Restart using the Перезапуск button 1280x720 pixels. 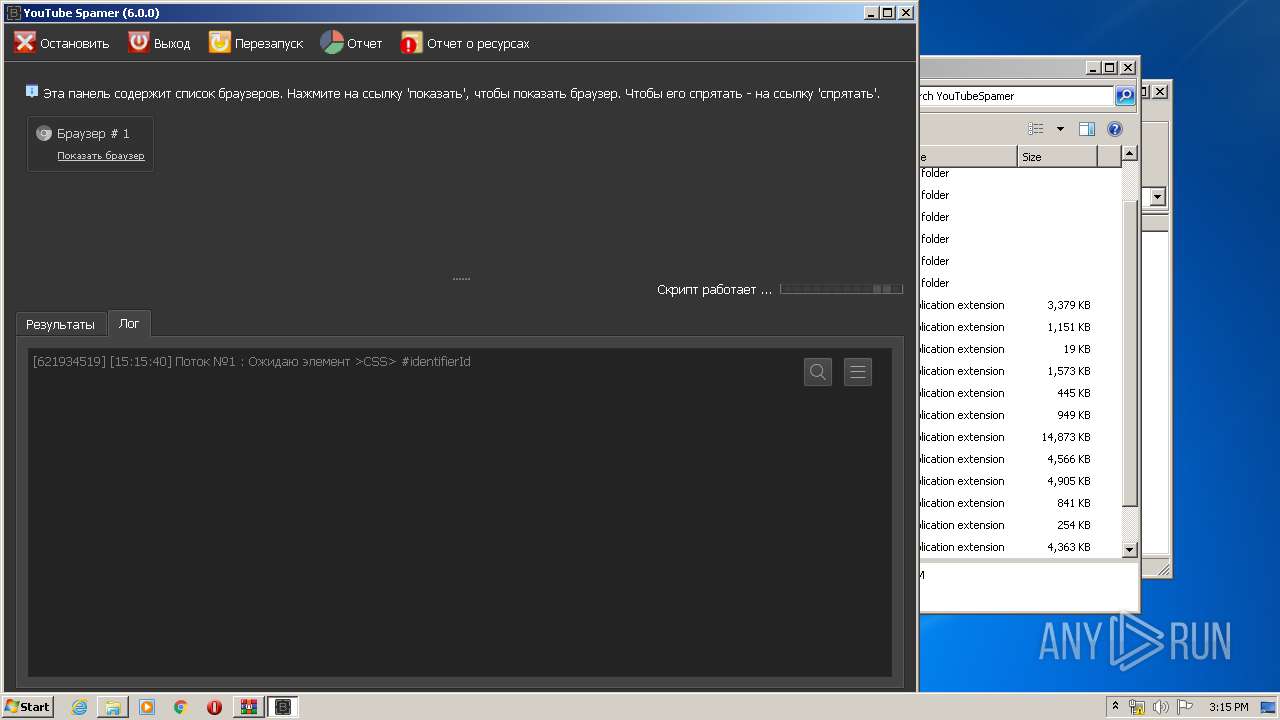coord(255,43)
